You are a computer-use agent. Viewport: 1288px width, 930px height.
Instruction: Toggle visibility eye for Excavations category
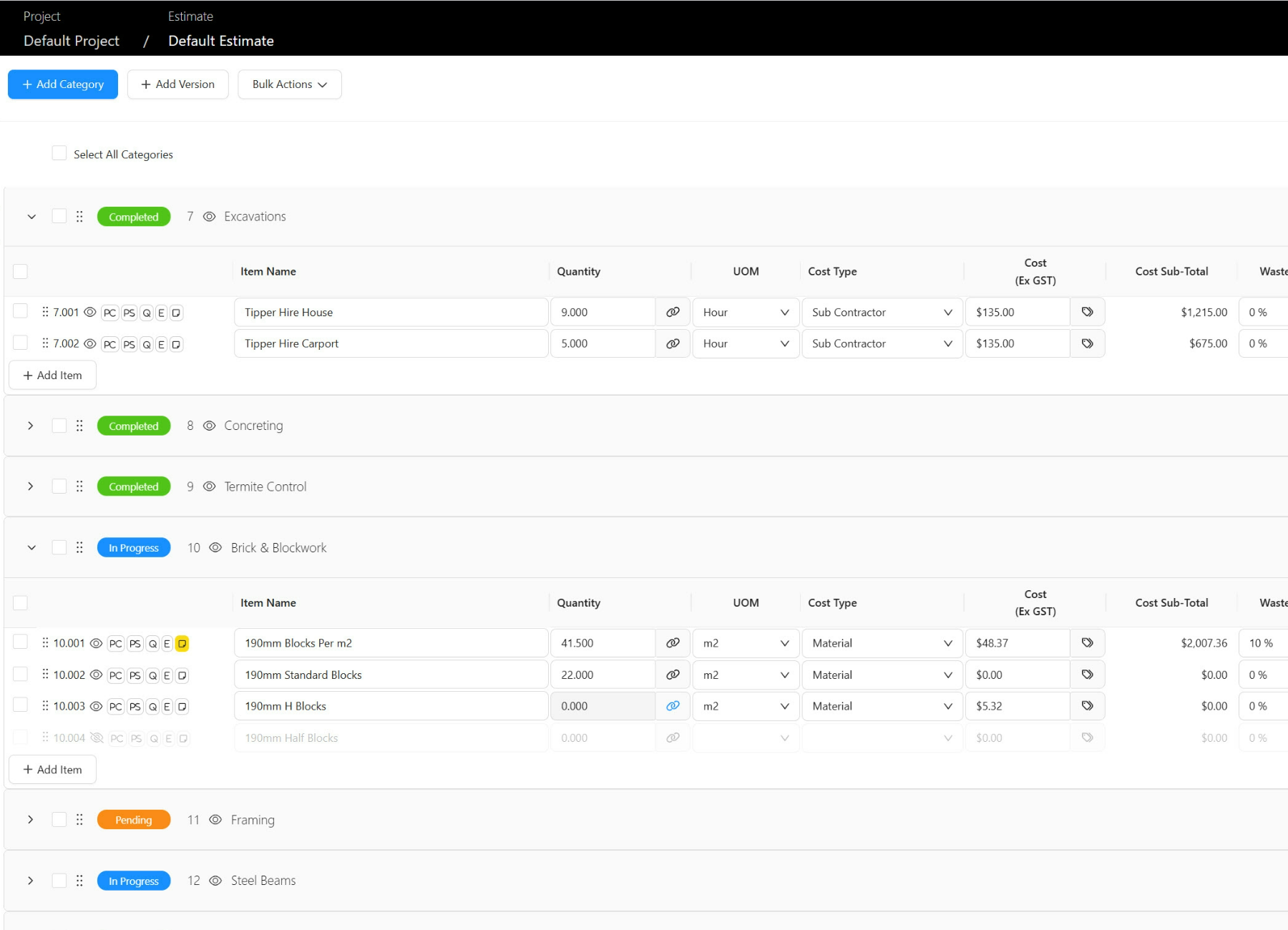pos(209,217)
